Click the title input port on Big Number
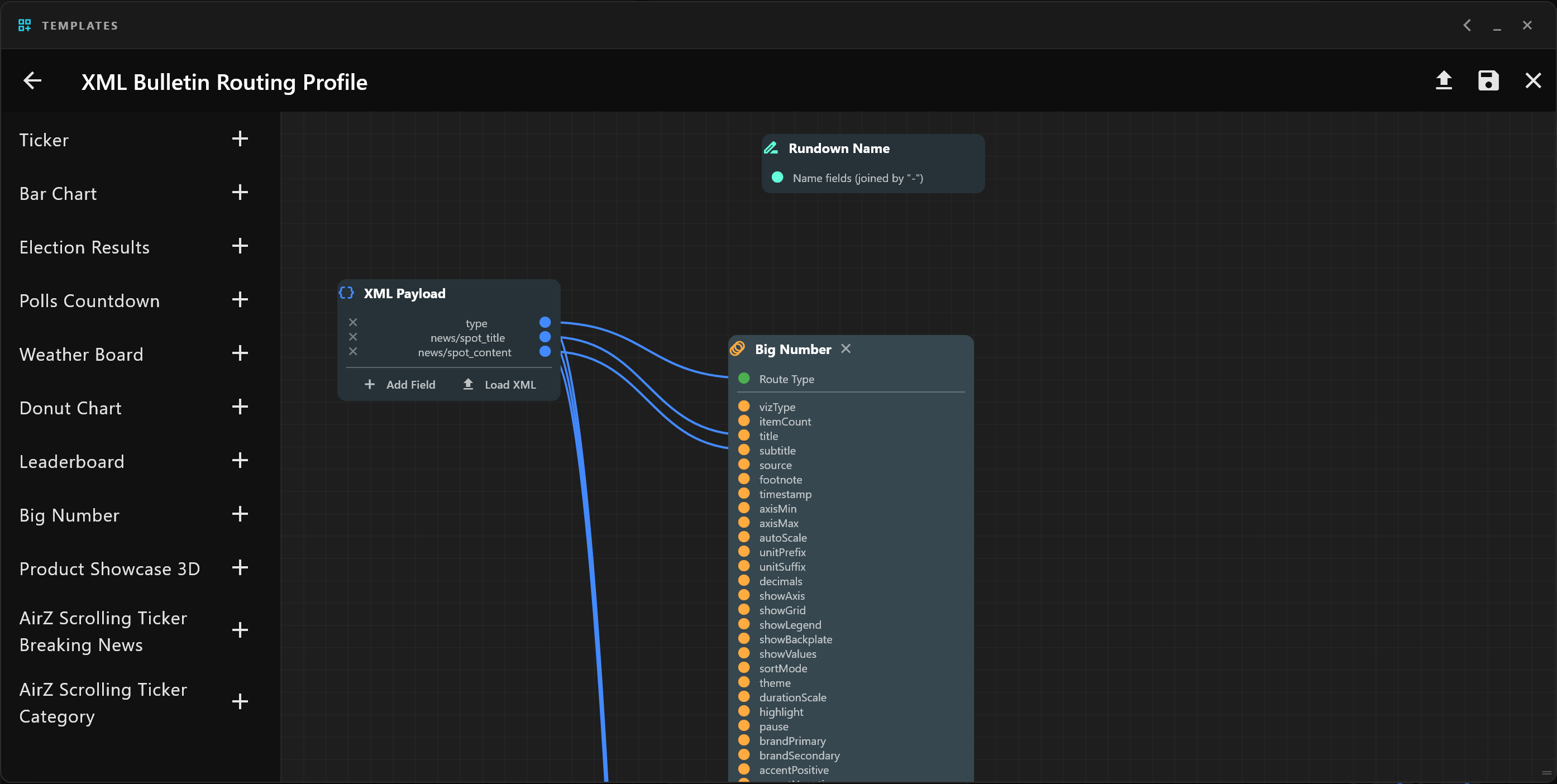This screenshot has height=784, width=1557. 744,435
